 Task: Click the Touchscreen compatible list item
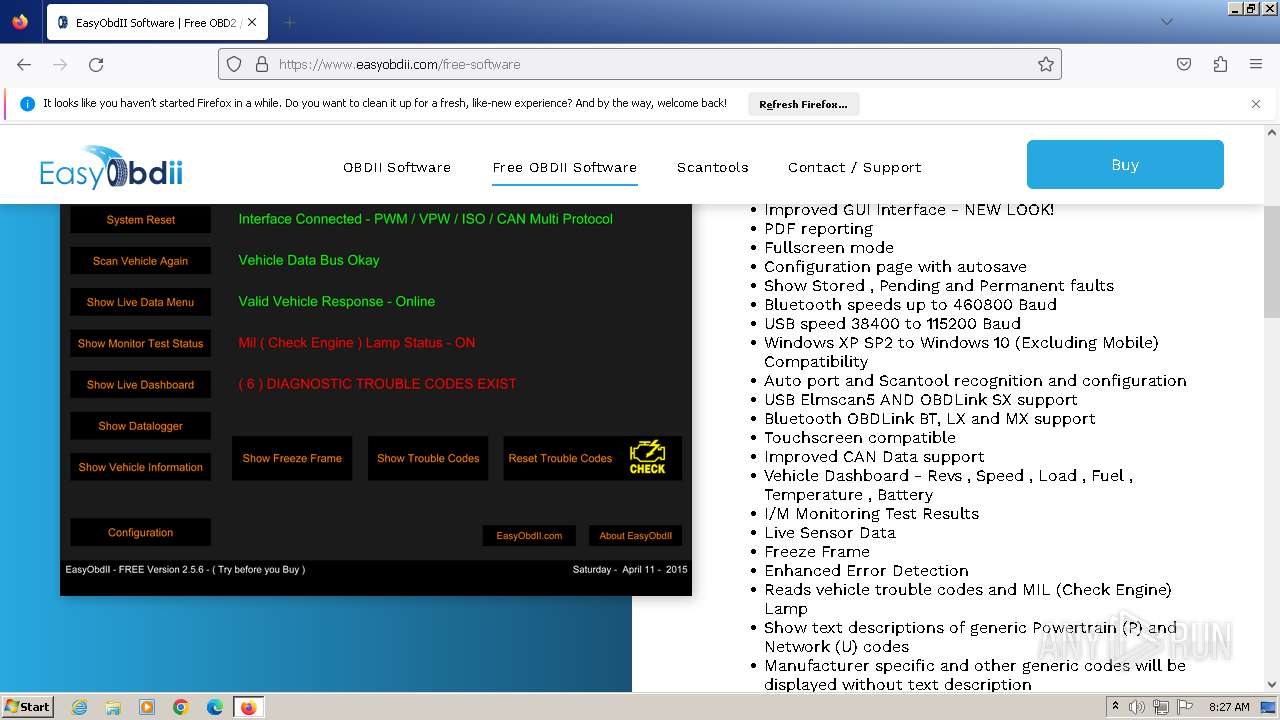(x=860, y=437)
